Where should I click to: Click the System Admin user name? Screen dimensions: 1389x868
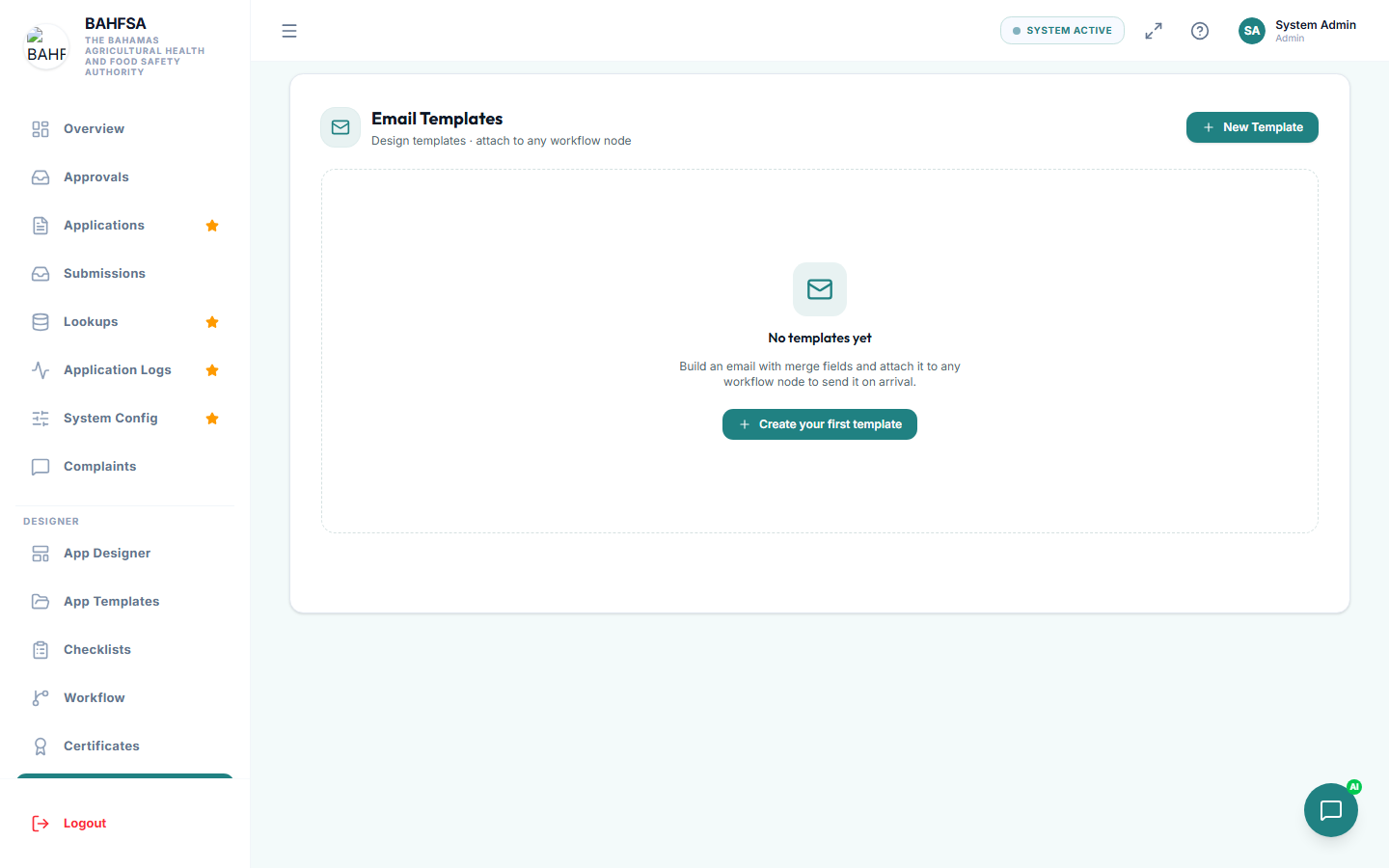click(1316, 25)
